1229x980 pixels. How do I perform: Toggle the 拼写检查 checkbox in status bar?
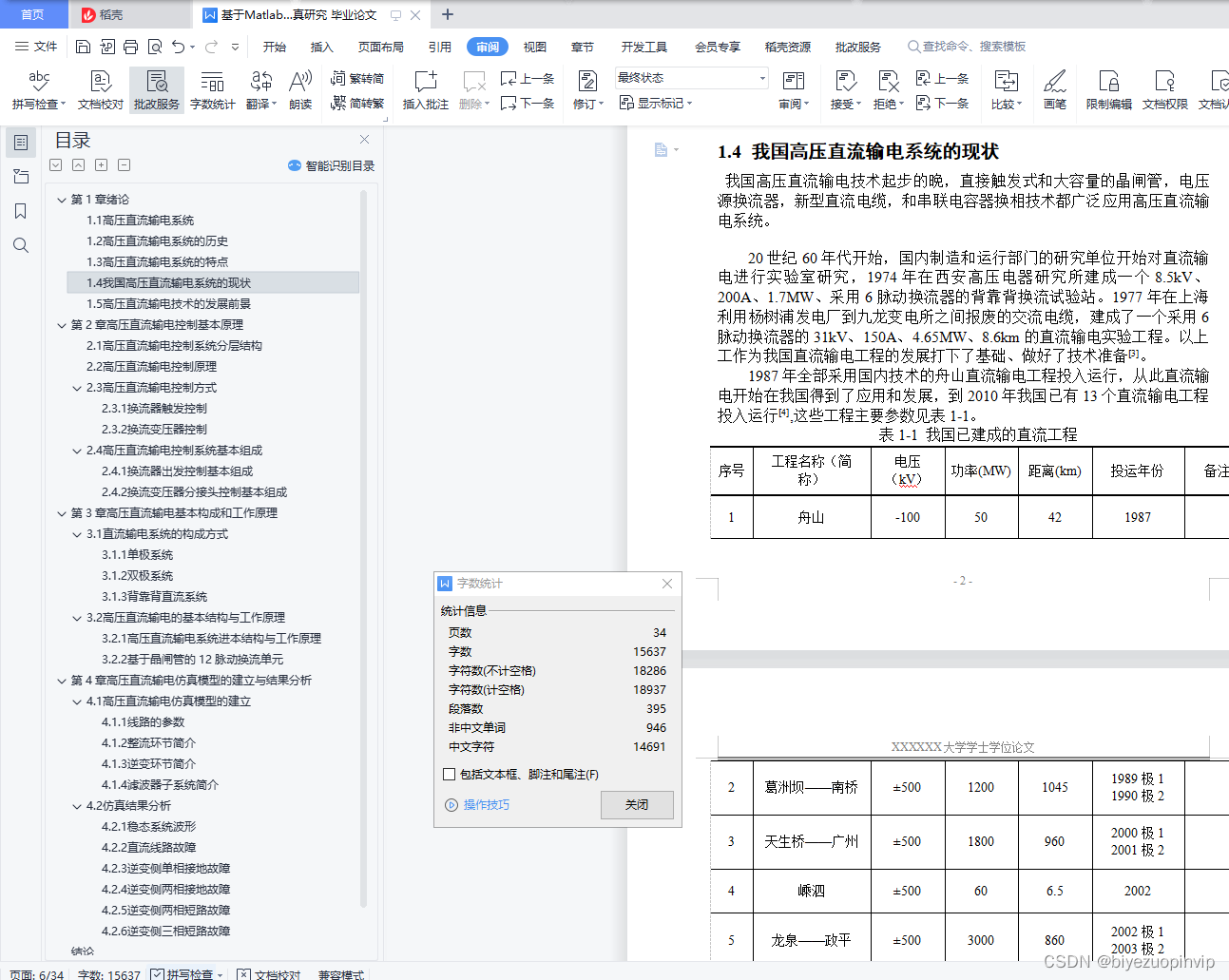pos(157,974)
